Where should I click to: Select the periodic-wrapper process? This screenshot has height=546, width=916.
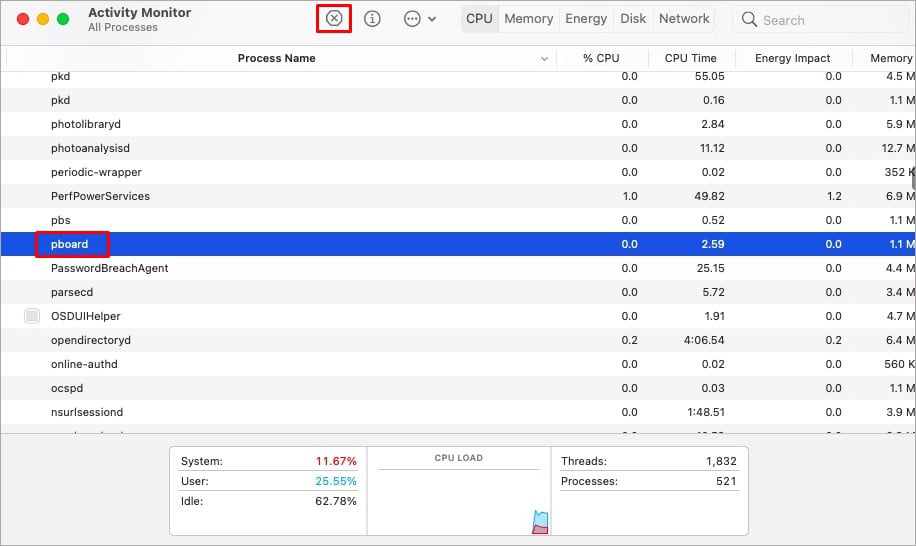click(96, 172)
